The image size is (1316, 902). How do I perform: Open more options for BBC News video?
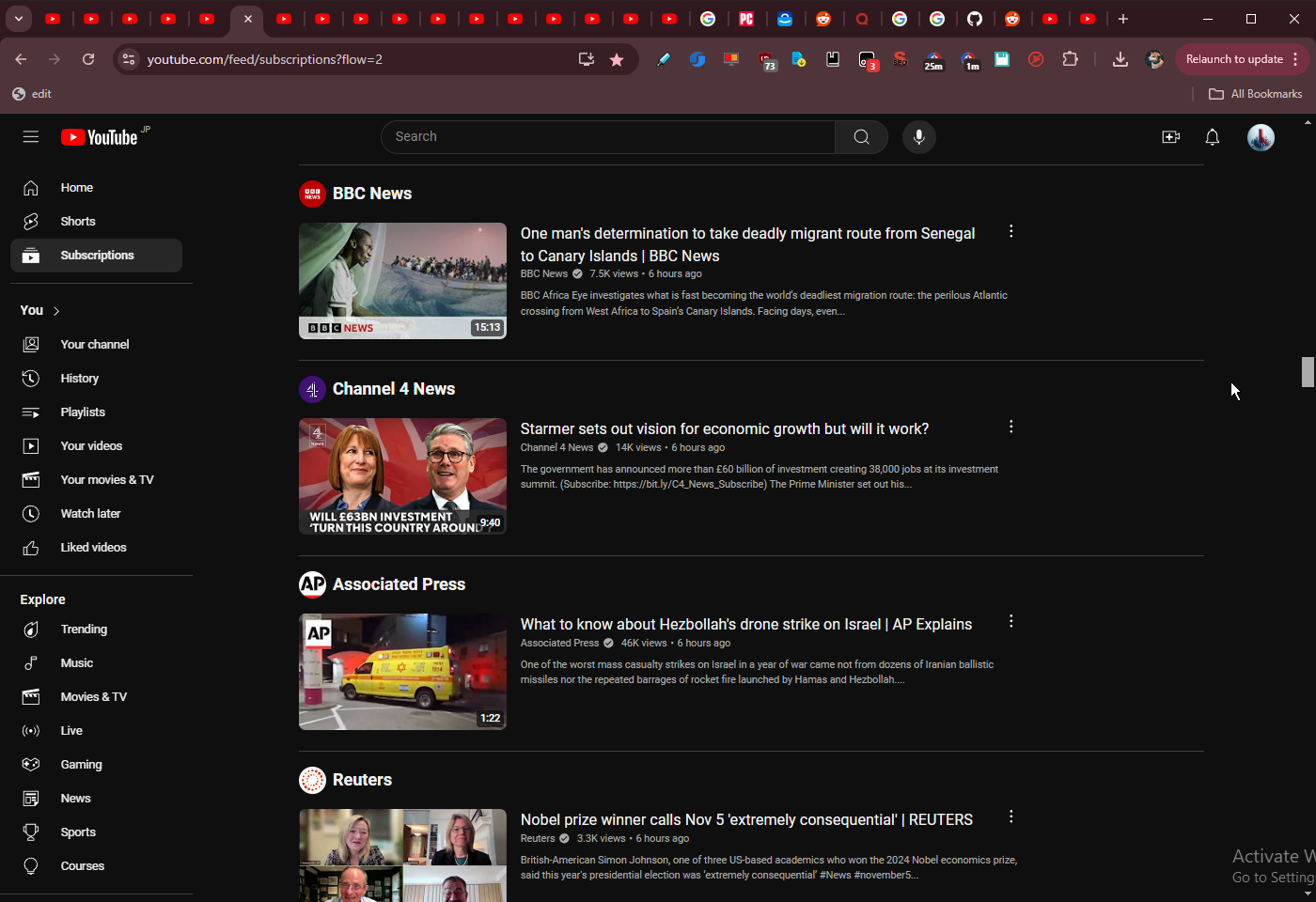pyautogui.click(x=1010, y=231)
